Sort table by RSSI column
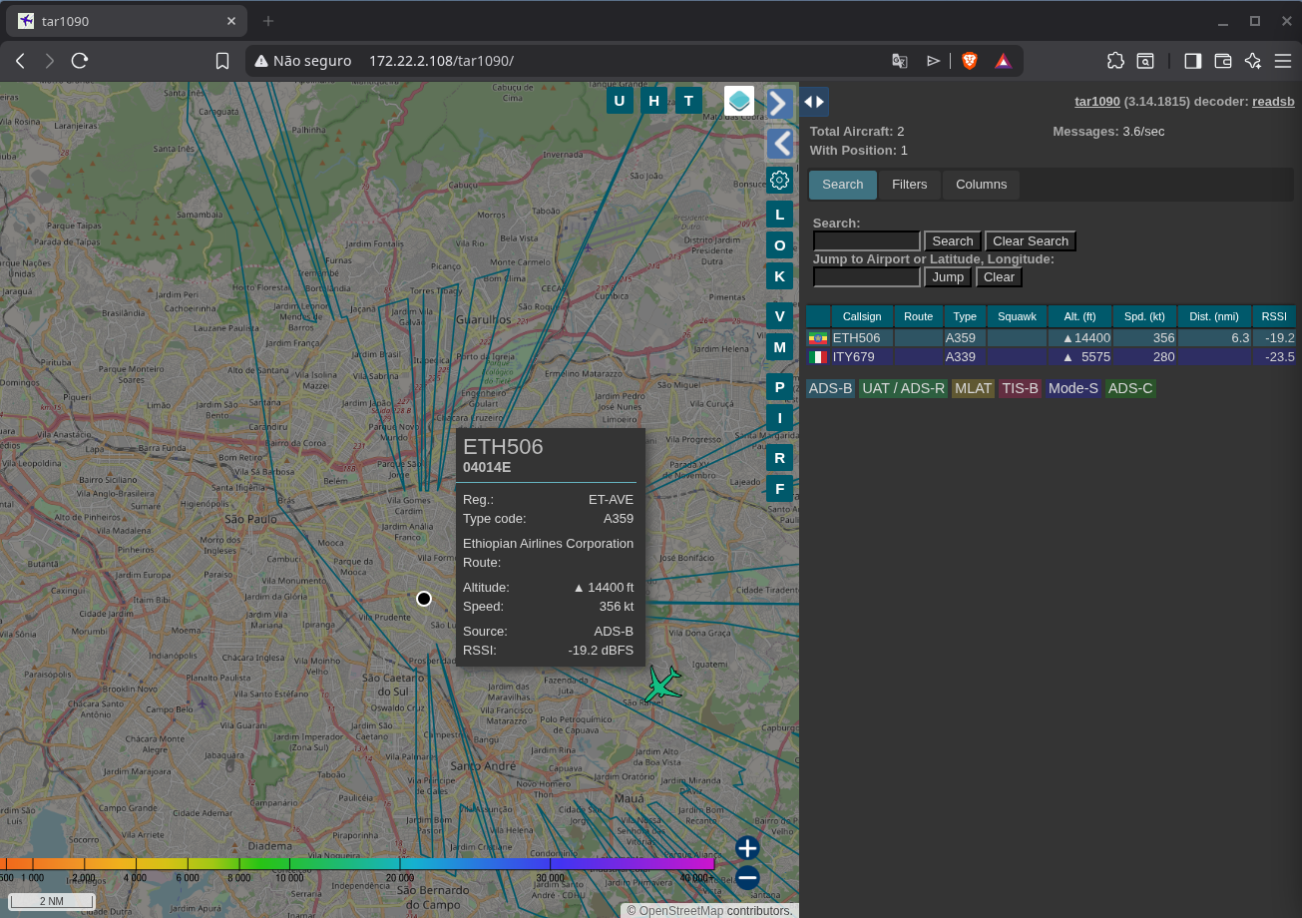This screenshot has height=918, width=1302. click(x=1274, y=317)
